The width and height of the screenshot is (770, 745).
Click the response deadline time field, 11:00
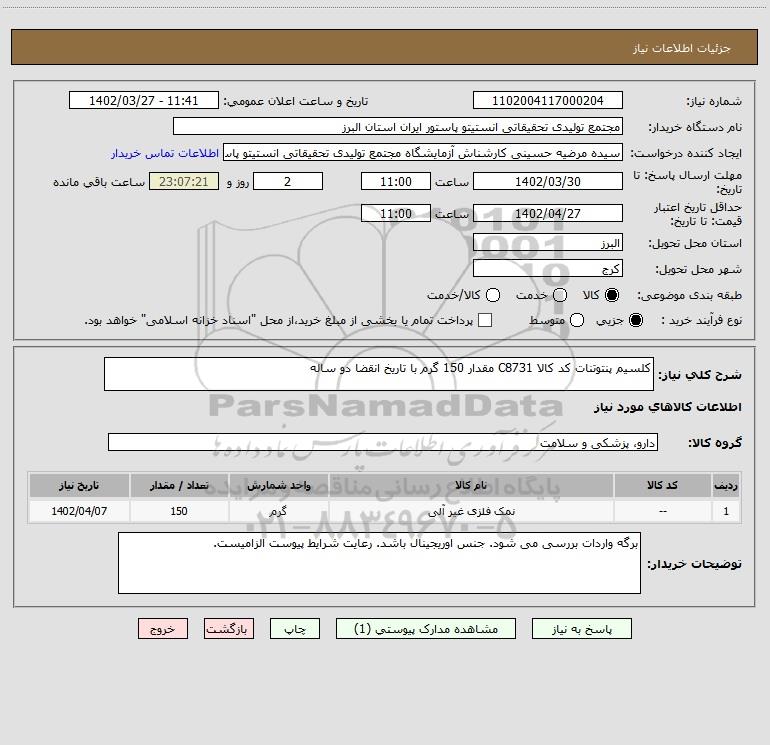point(396,182)
